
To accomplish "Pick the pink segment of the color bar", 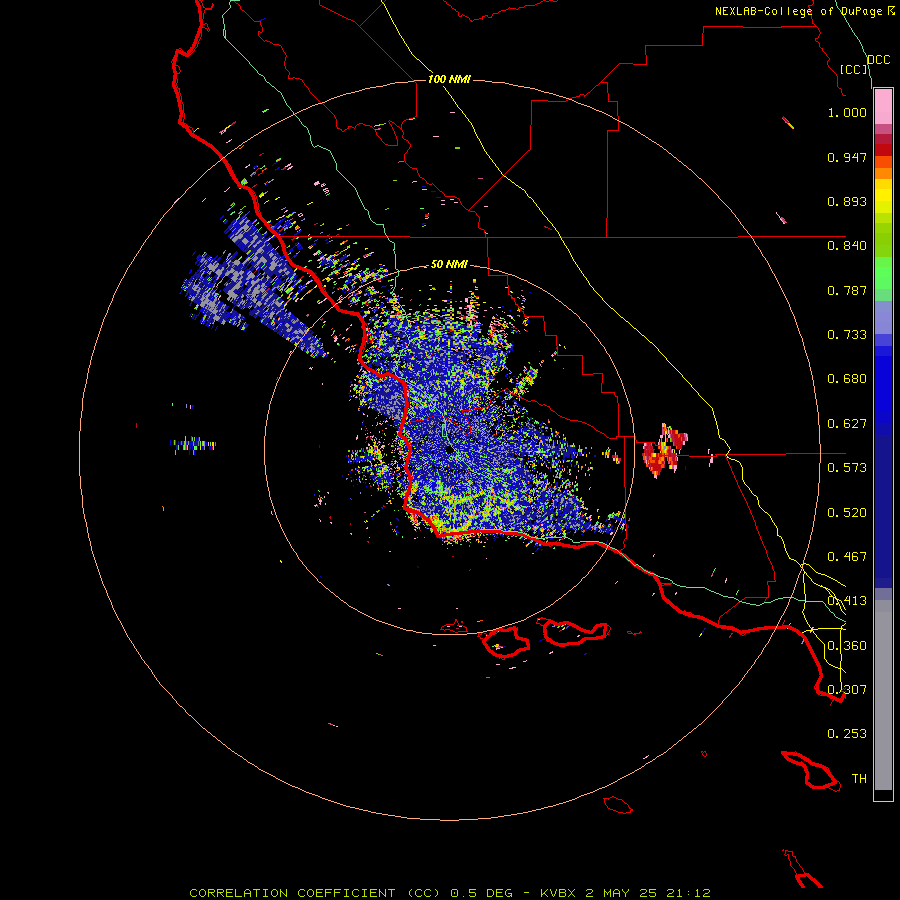I will [x=883, y=107].
